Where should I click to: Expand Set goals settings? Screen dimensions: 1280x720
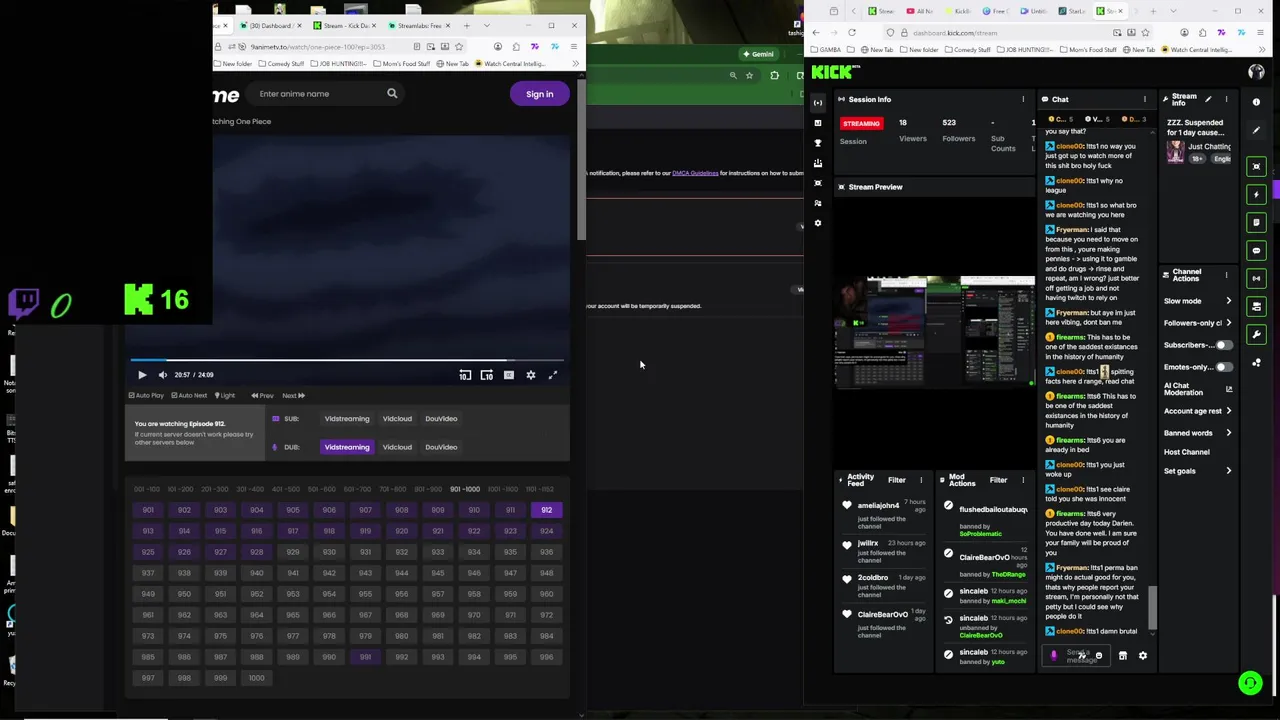(x=1198, y=471)
